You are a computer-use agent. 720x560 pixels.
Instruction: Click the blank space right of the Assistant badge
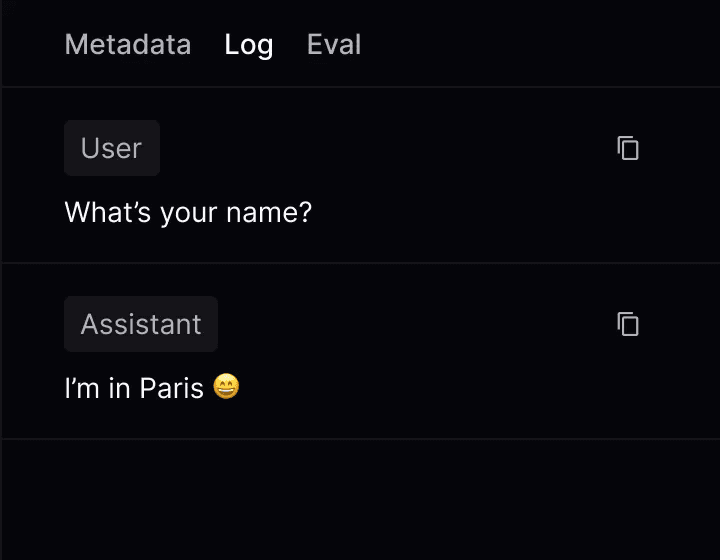point(410,324)
